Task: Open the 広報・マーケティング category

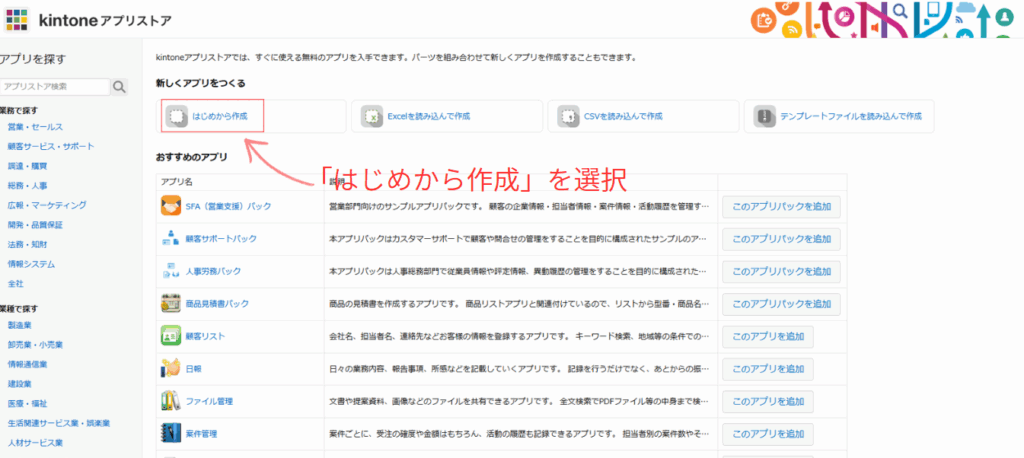Action: (47, 205)
